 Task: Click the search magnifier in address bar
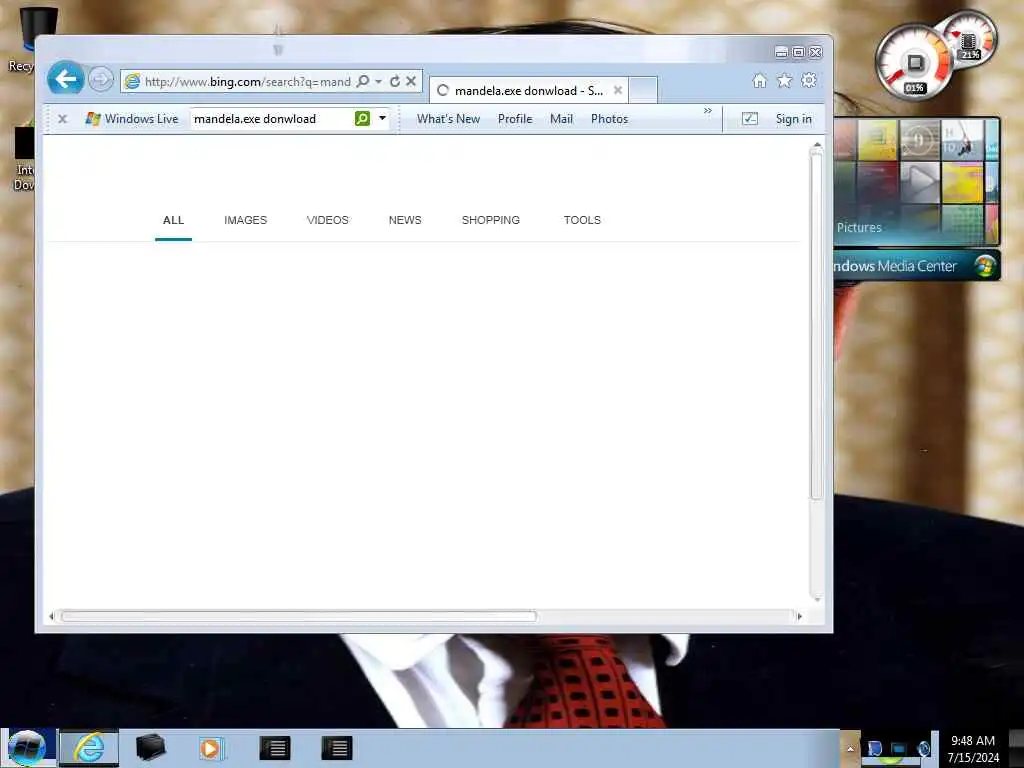coord(363,81)
